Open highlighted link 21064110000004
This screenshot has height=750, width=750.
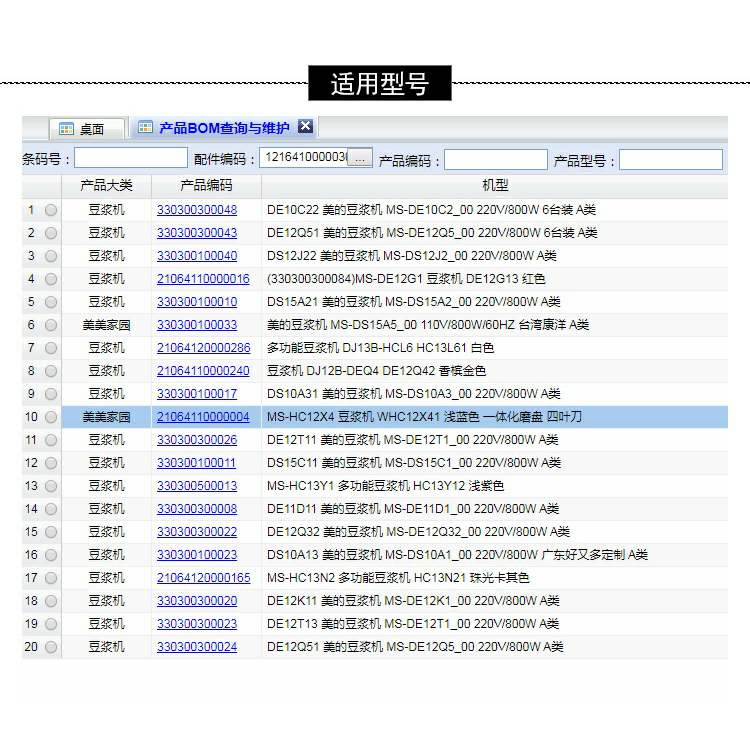(x=203, y=417)
